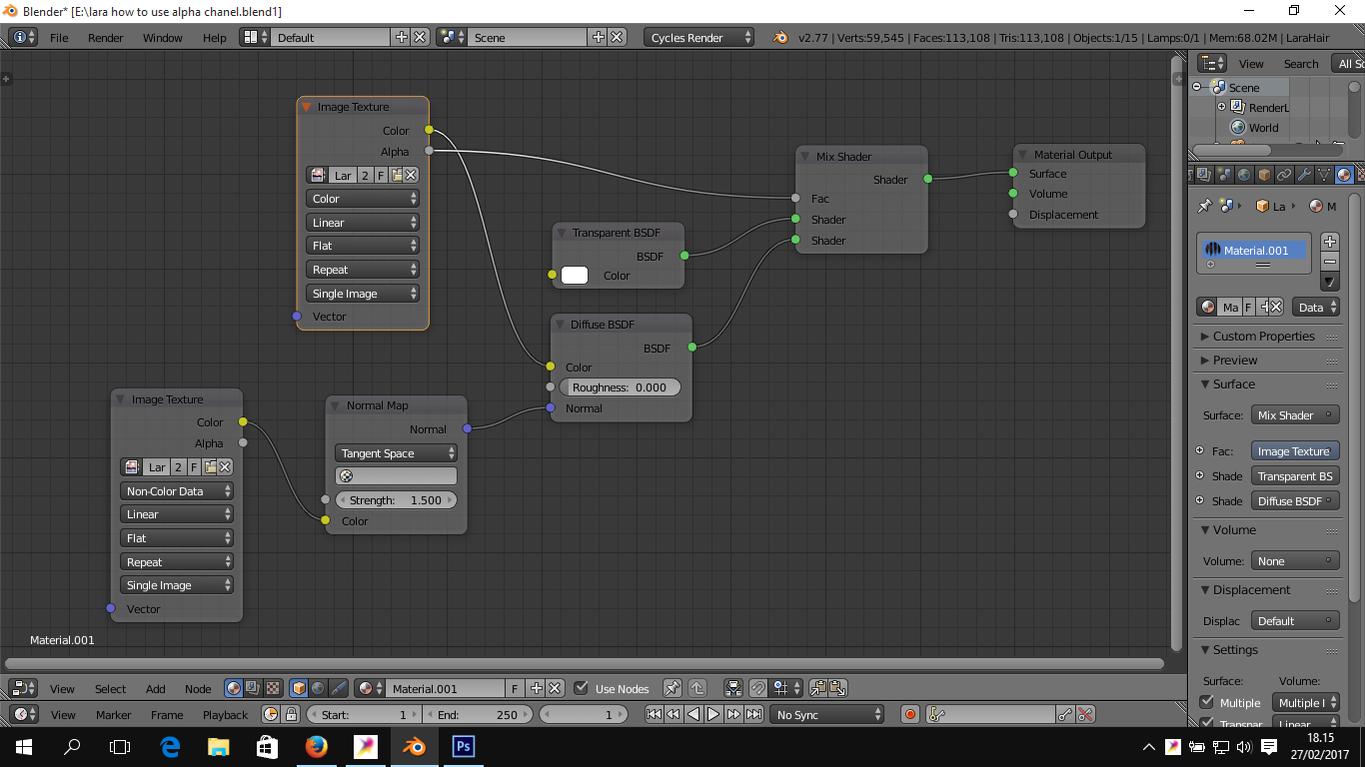Click the copy nodes to clipboard icon

click(818, 688)
